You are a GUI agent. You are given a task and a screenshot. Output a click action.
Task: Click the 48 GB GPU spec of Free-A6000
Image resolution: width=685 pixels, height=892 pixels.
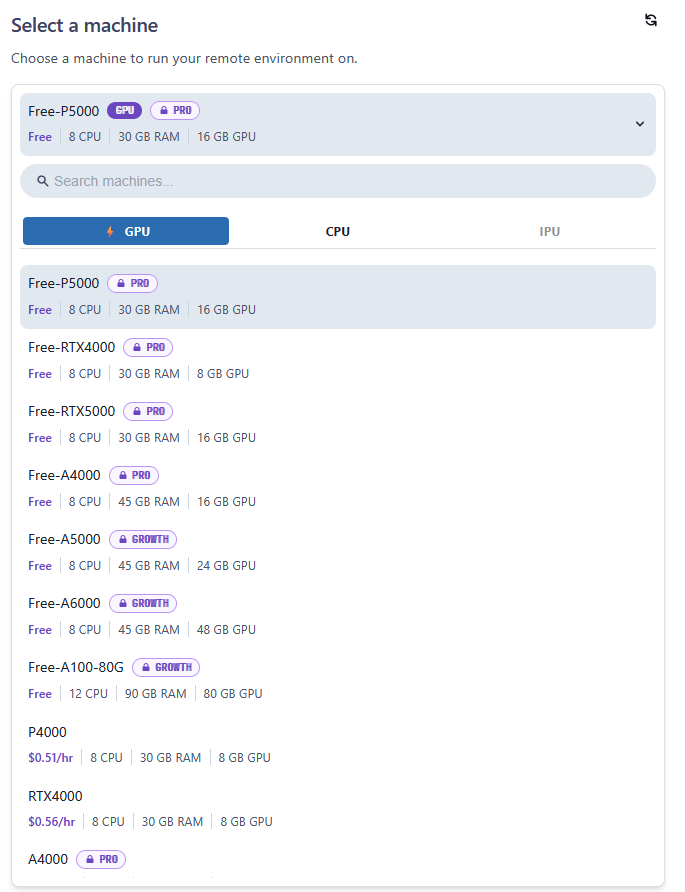coord(226,630)
